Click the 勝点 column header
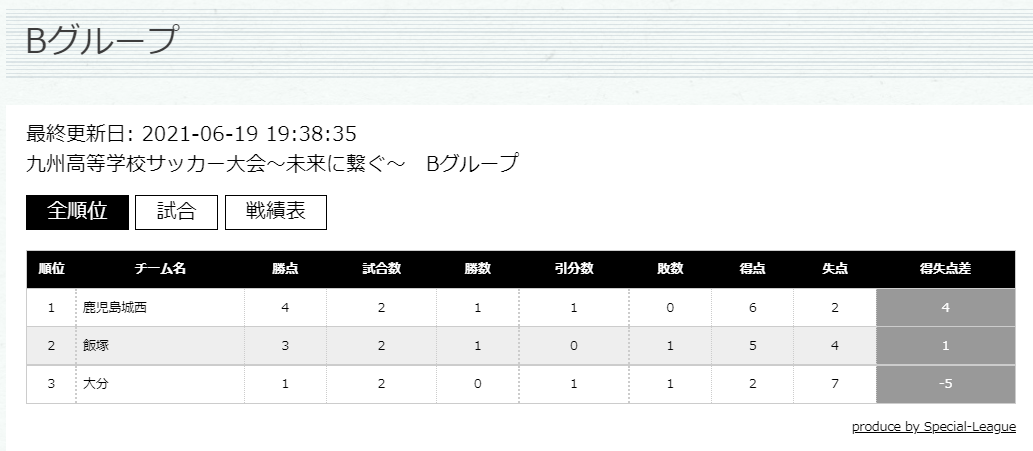This screenshot has height=451, width=1033. [285, 269]
